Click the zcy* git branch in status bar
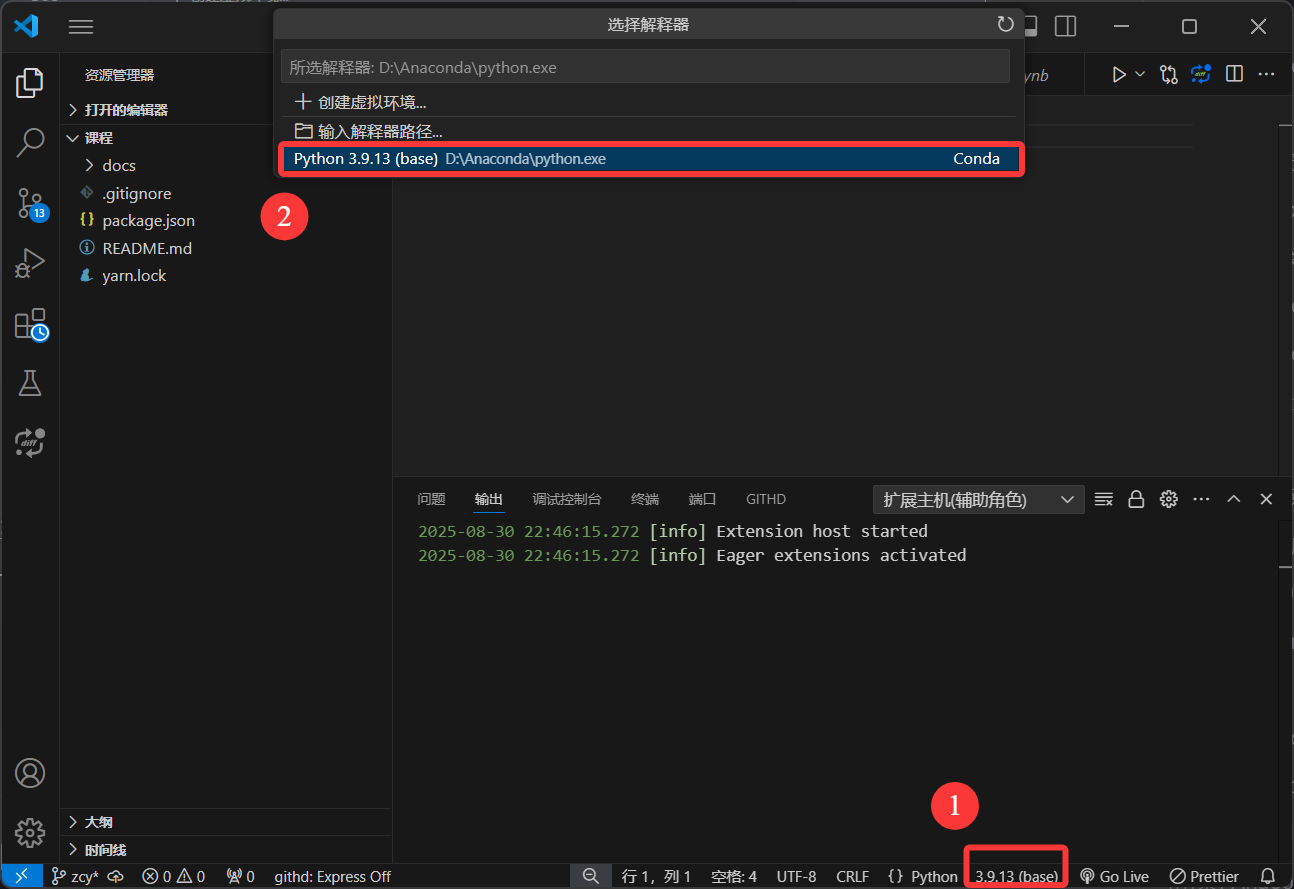 coord(75,876)
